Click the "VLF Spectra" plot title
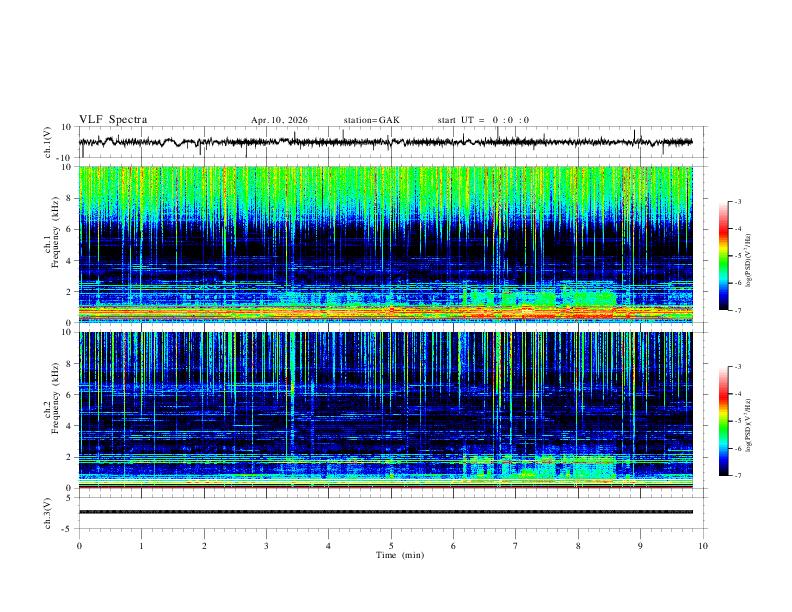The image size is (792, 612). click(113, 120)
